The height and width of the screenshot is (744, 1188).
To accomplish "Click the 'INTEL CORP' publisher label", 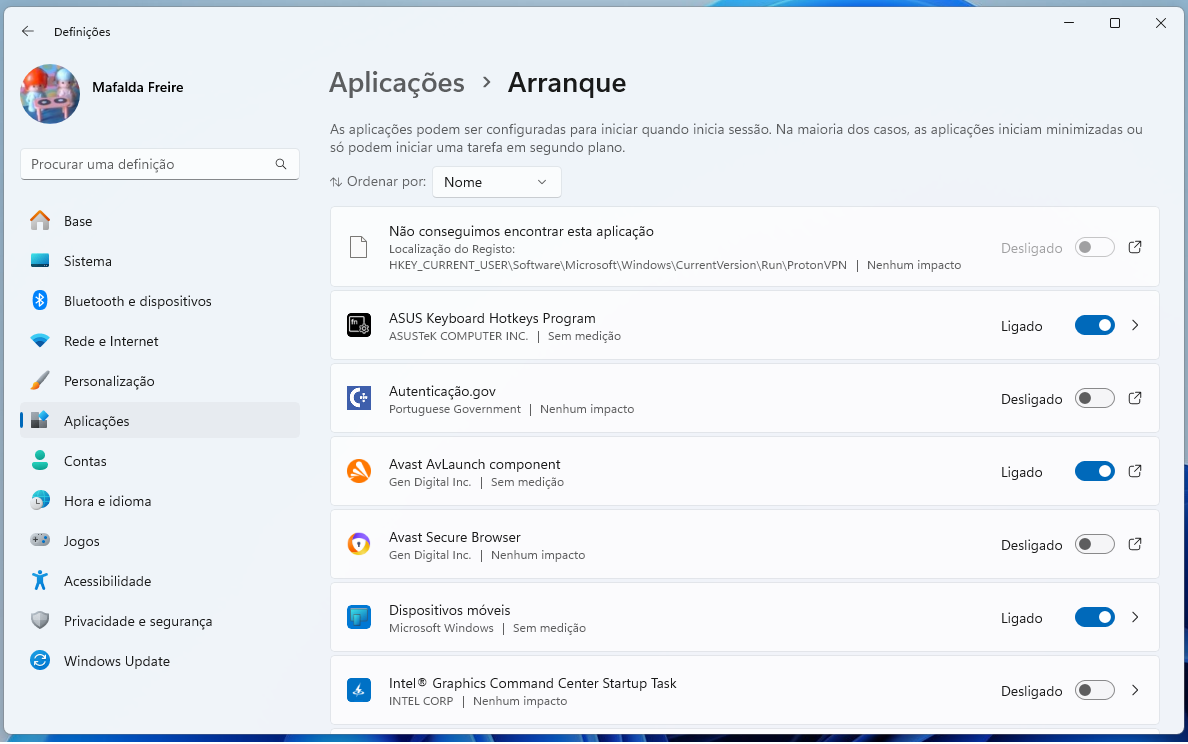I will (421, 702).
